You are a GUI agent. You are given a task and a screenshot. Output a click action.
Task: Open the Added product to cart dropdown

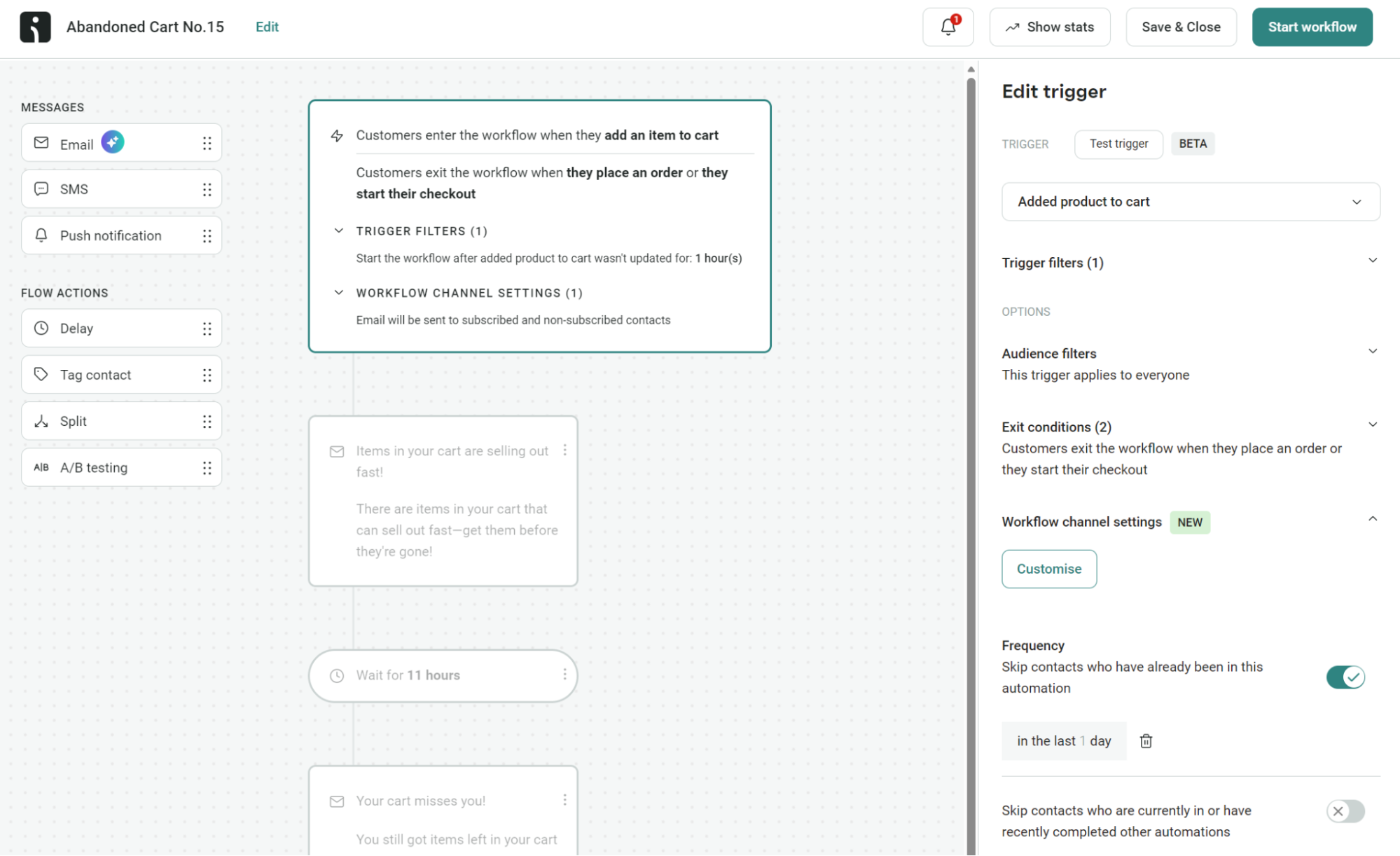[1190, 201]
